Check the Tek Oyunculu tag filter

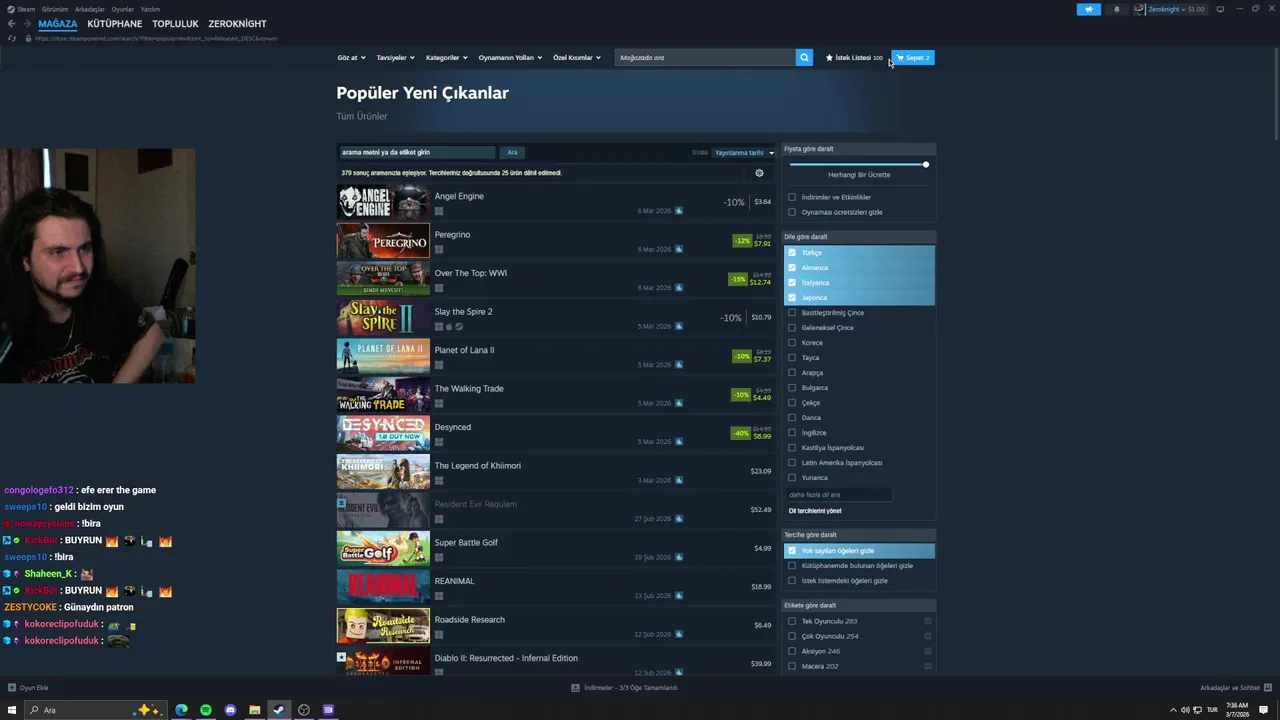tap(792, 621)
